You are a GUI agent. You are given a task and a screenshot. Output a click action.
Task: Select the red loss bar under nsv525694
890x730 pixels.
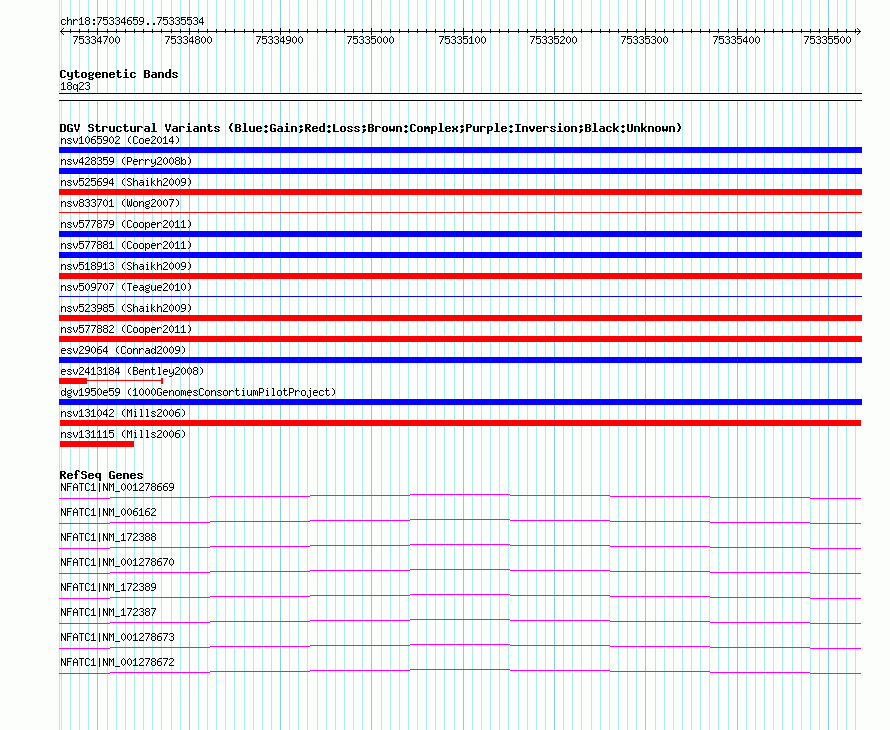[460, 192]
